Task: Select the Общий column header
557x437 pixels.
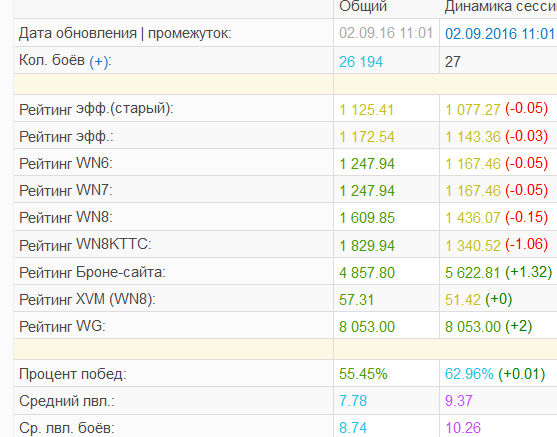Action: point(363,6)
